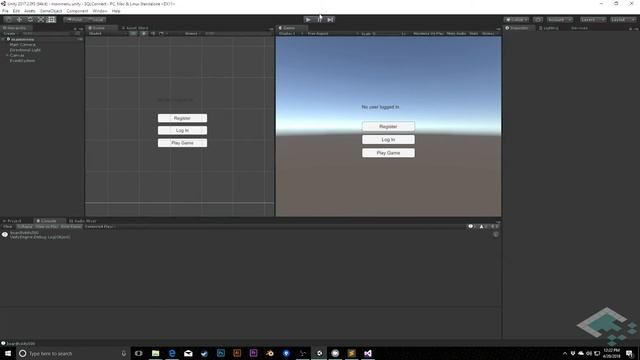Select the Hand tool in Unity toolbar

(8, 20)
